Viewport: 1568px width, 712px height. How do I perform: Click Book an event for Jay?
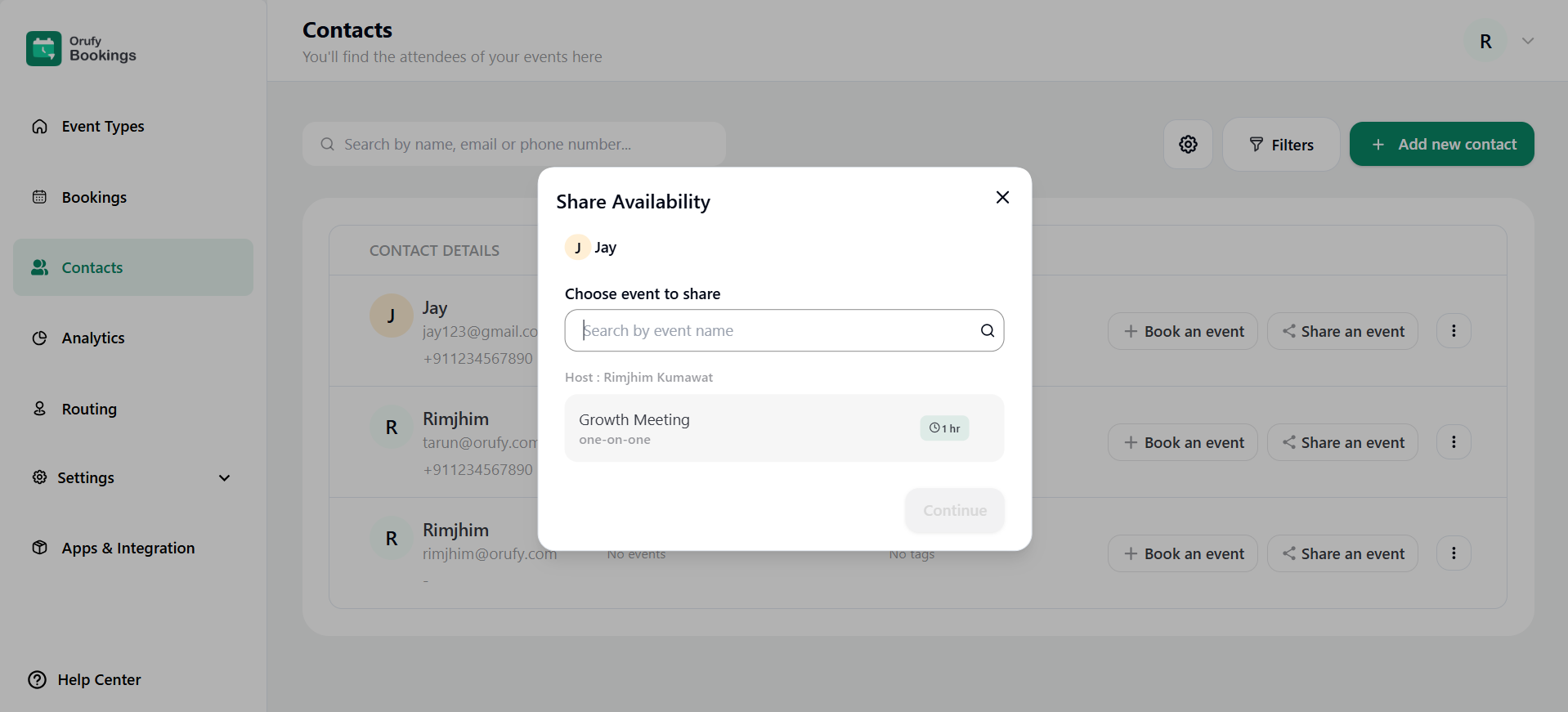[1182, 331]
